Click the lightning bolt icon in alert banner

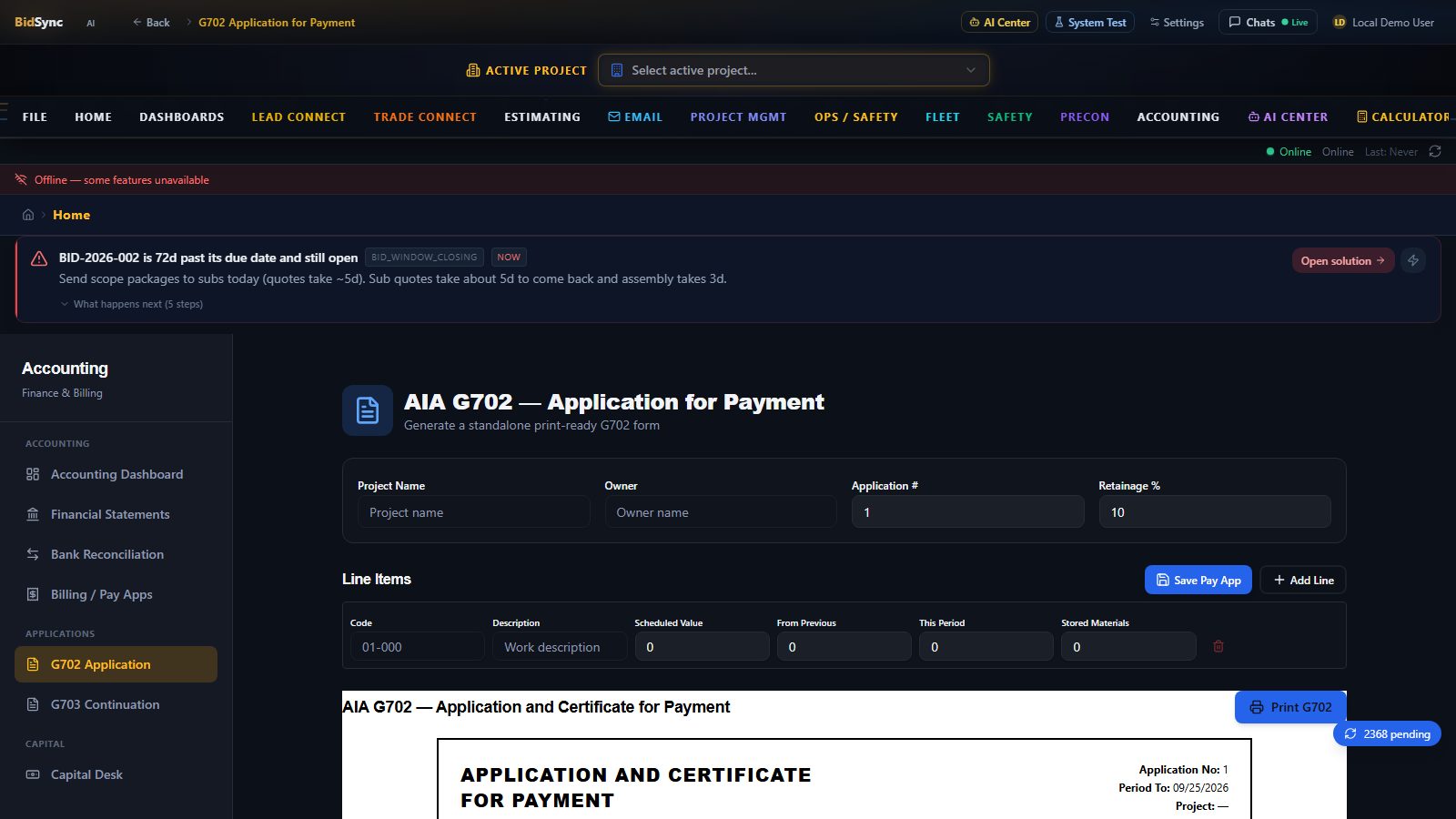(1413, 260)
